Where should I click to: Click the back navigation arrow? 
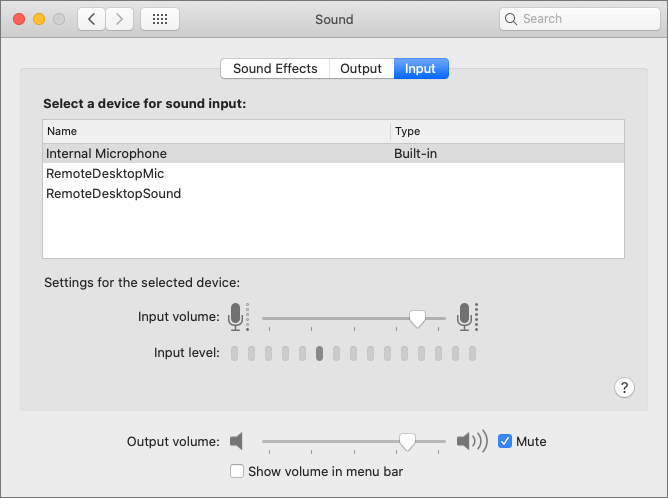pyautogui.click(x=92, y=19)
